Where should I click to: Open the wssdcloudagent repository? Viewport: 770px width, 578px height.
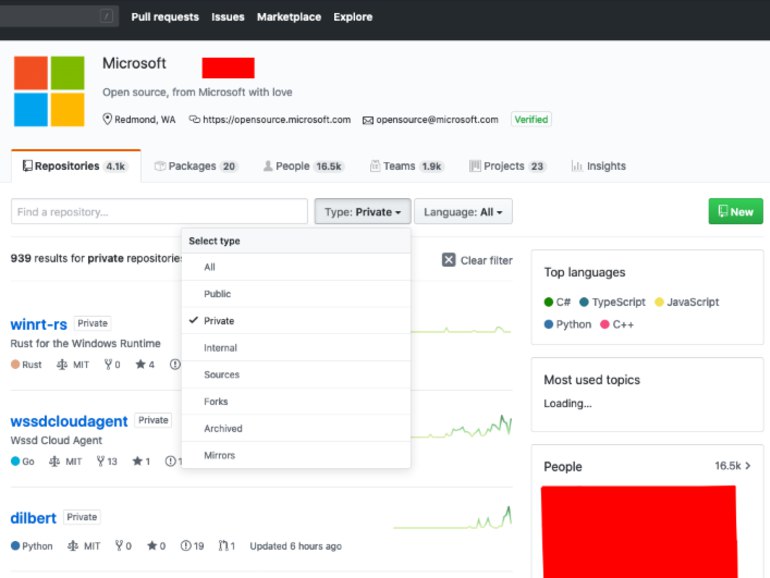pos(69,421)
